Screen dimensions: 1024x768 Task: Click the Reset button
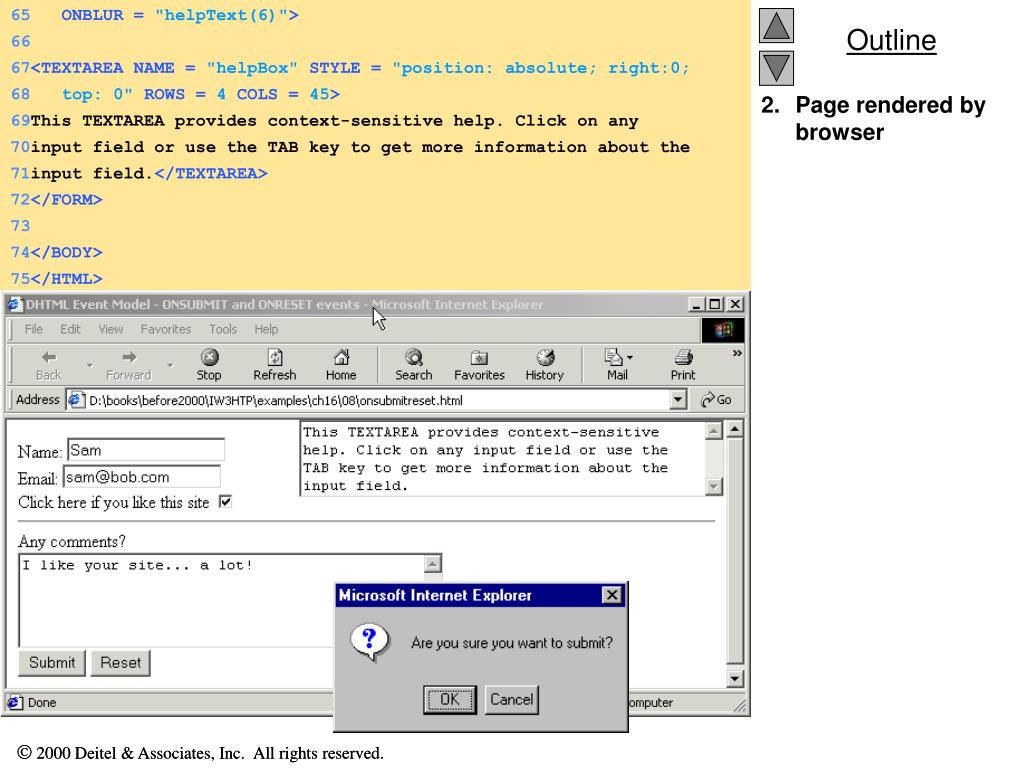point(120,663)
